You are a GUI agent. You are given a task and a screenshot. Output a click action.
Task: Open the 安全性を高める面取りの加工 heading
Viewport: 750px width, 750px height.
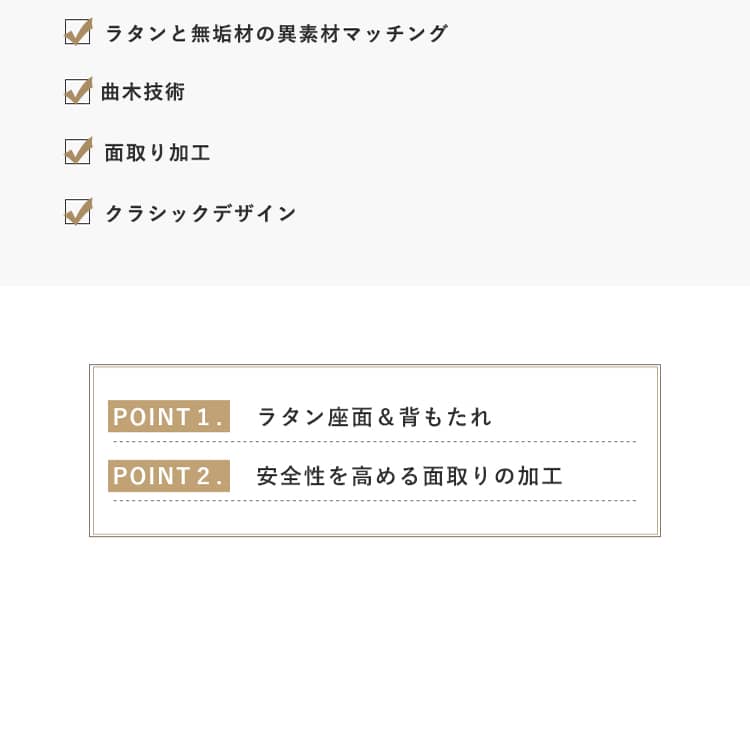pos(409,476)
